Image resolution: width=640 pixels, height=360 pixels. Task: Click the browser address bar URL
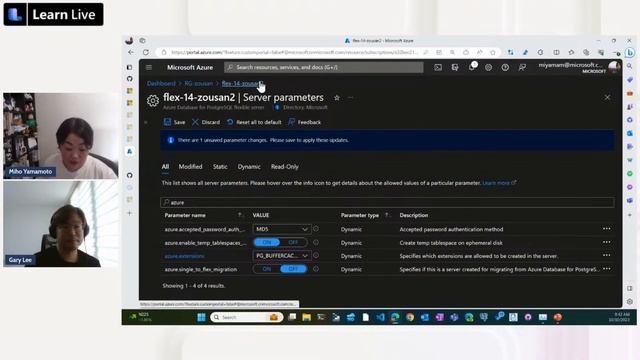click(294, 52)
